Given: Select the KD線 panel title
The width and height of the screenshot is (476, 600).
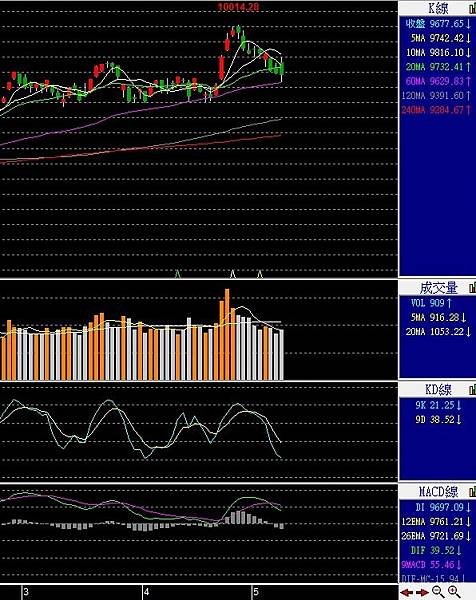Looking at the screenshot, I should [439, 390].
